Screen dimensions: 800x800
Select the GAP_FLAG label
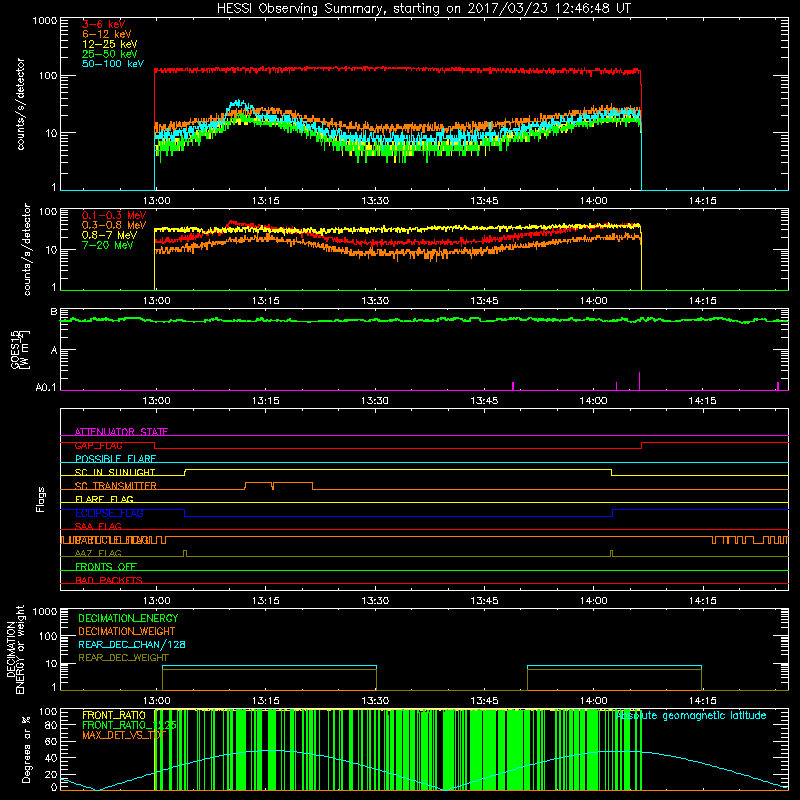98,445
